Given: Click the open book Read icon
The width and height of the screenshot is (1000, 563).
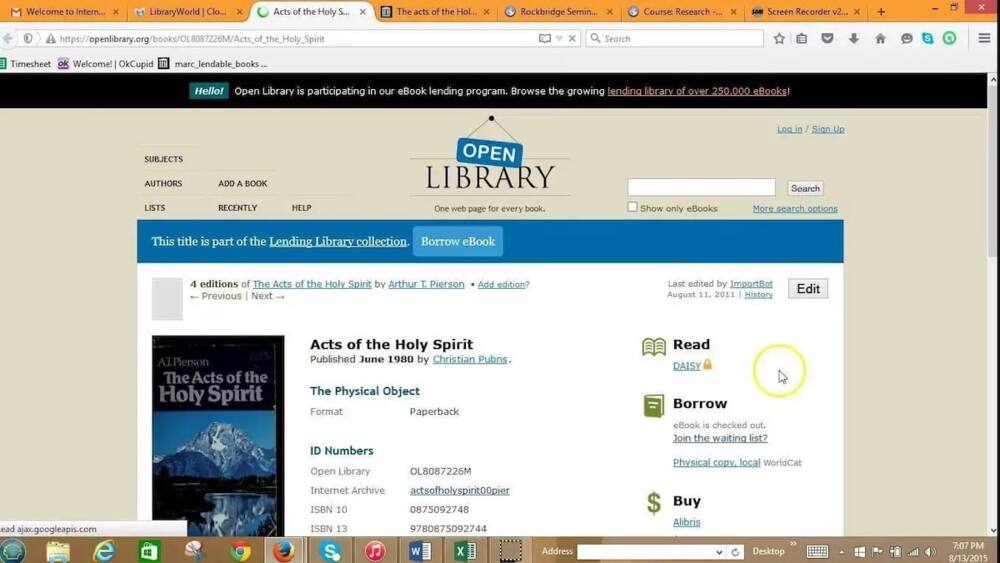Looking at the screenshot, I should (x=654, y=346).
